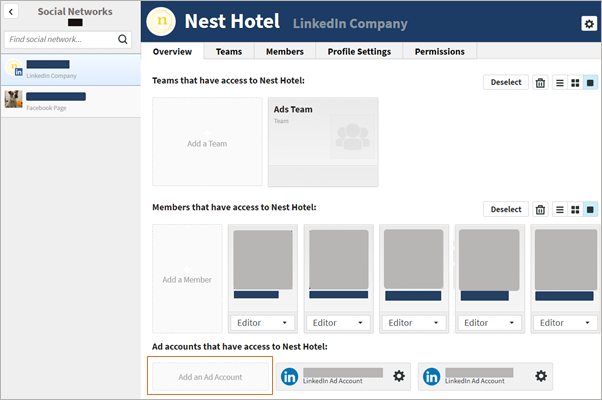Open the first LinkedIn Ad Account card
Image resolution: width=602 pixels, height=400 pixels.
(343, 377)
